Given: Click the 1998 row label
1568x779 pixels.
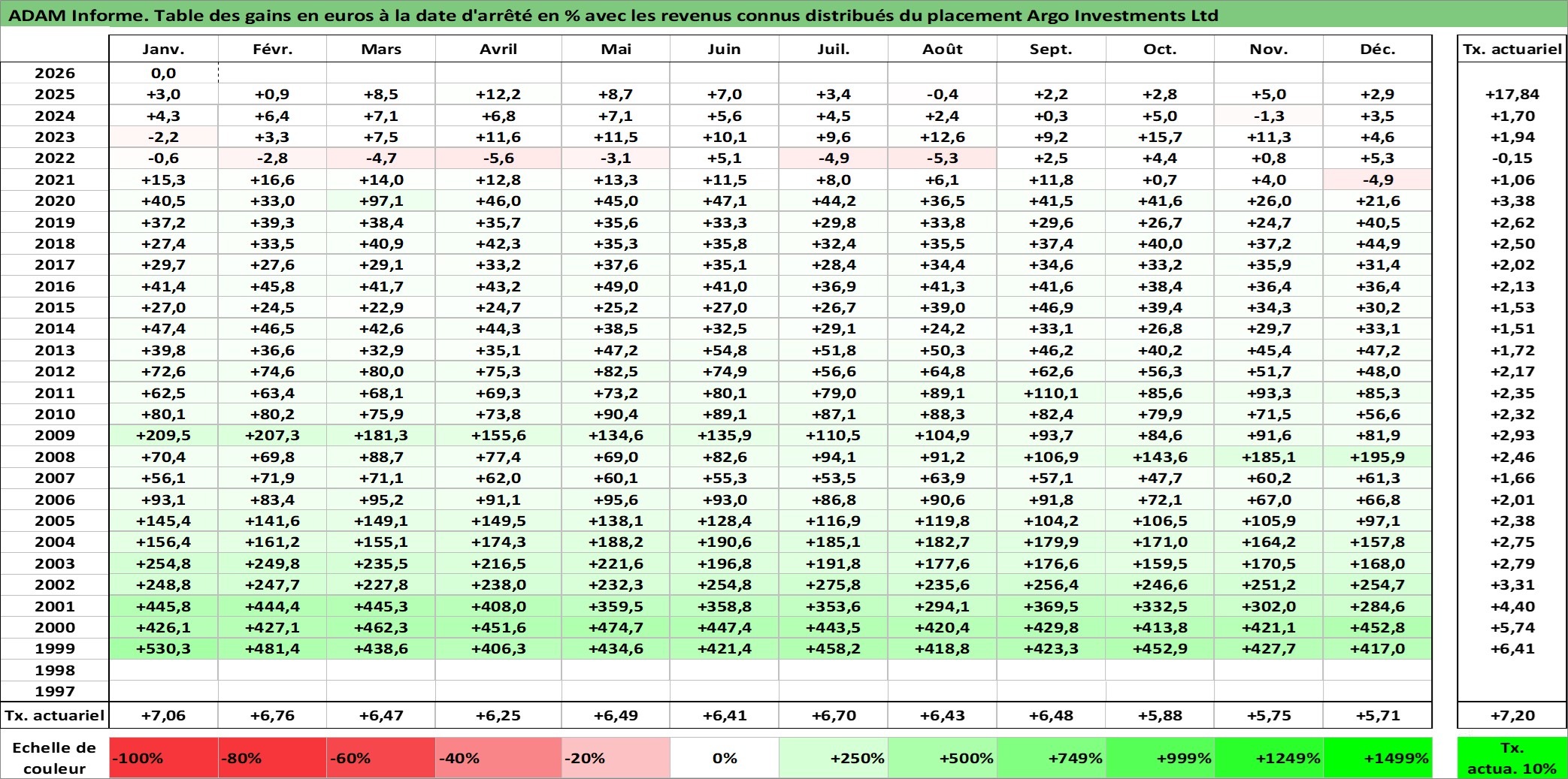Looking at the screenshot, I should click(x=55, y=670).
